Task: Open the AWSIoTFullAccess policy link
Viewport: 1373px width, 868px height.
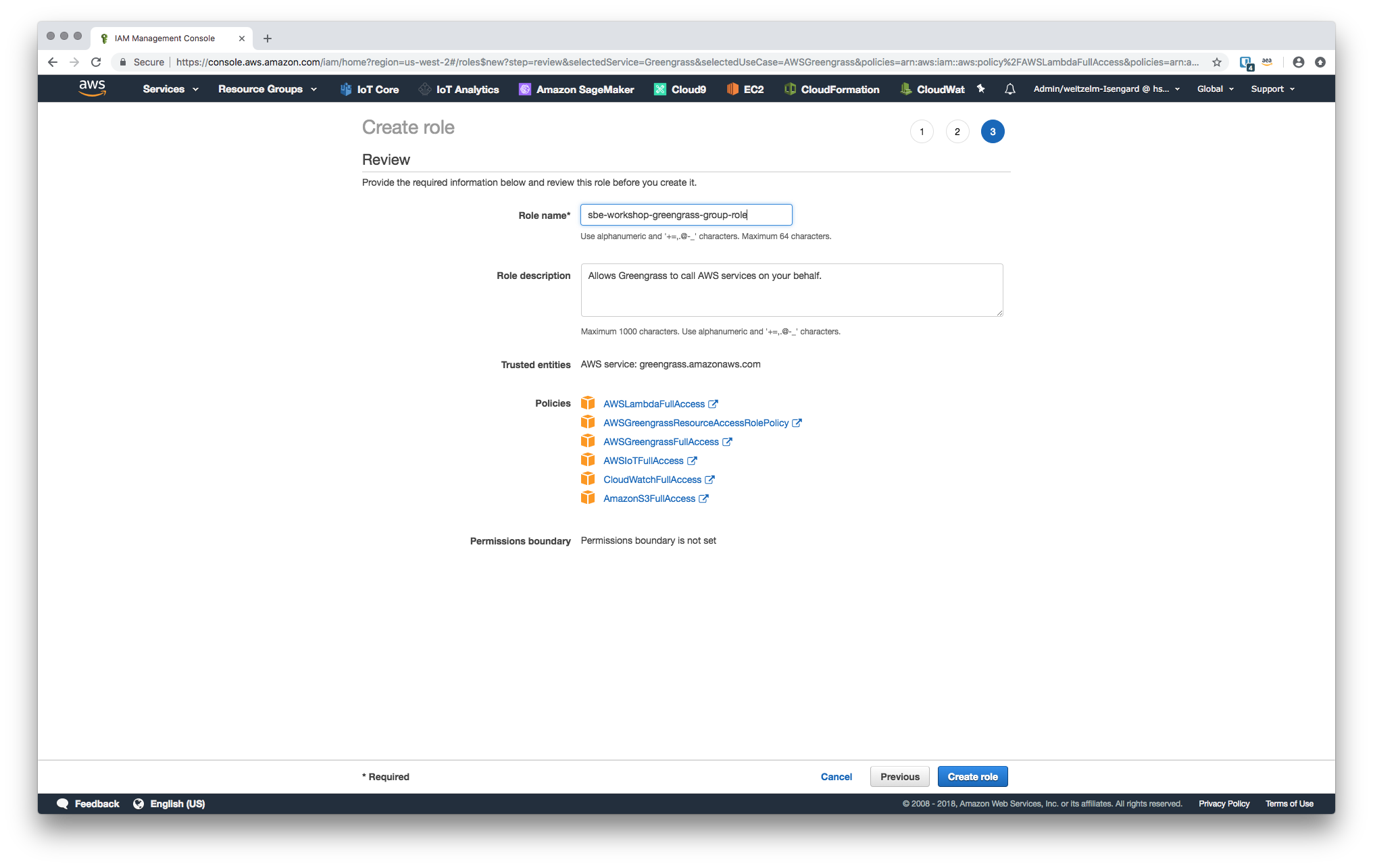Action: click(643, 461)
